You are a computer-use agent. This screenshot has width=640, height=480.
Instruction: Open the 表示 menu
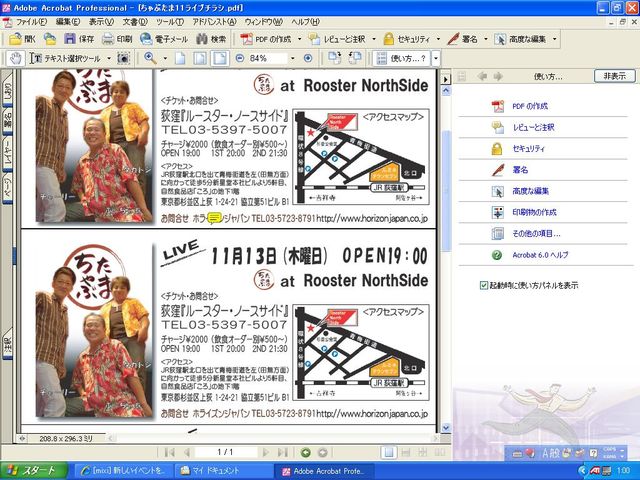101,22
